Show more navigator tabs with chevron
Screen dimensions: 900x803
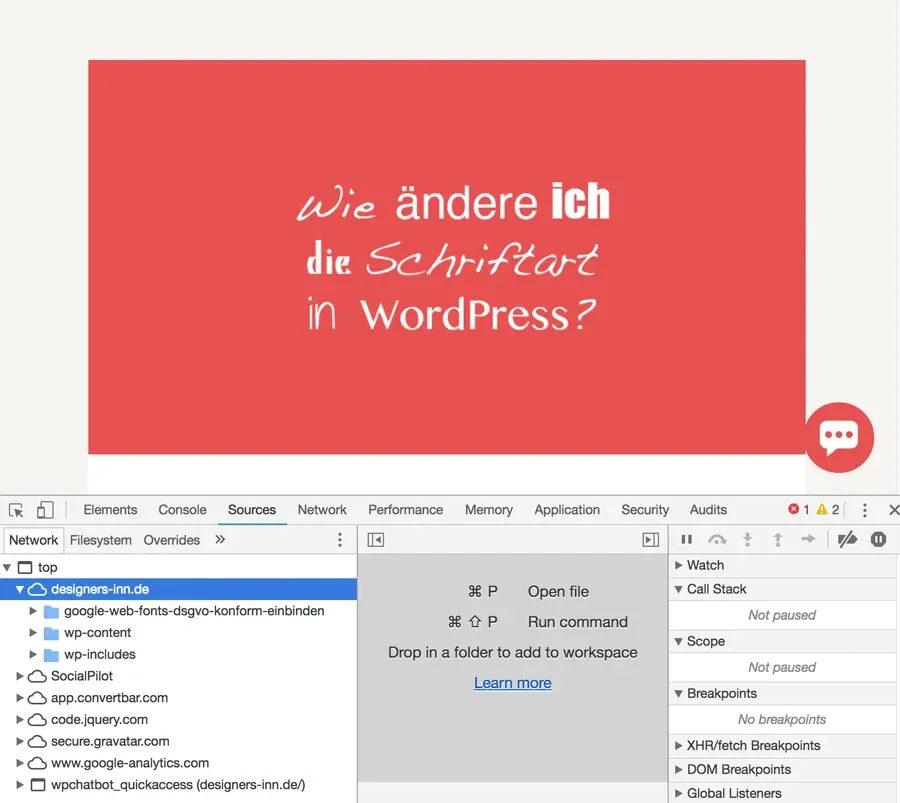pos(220,540)
